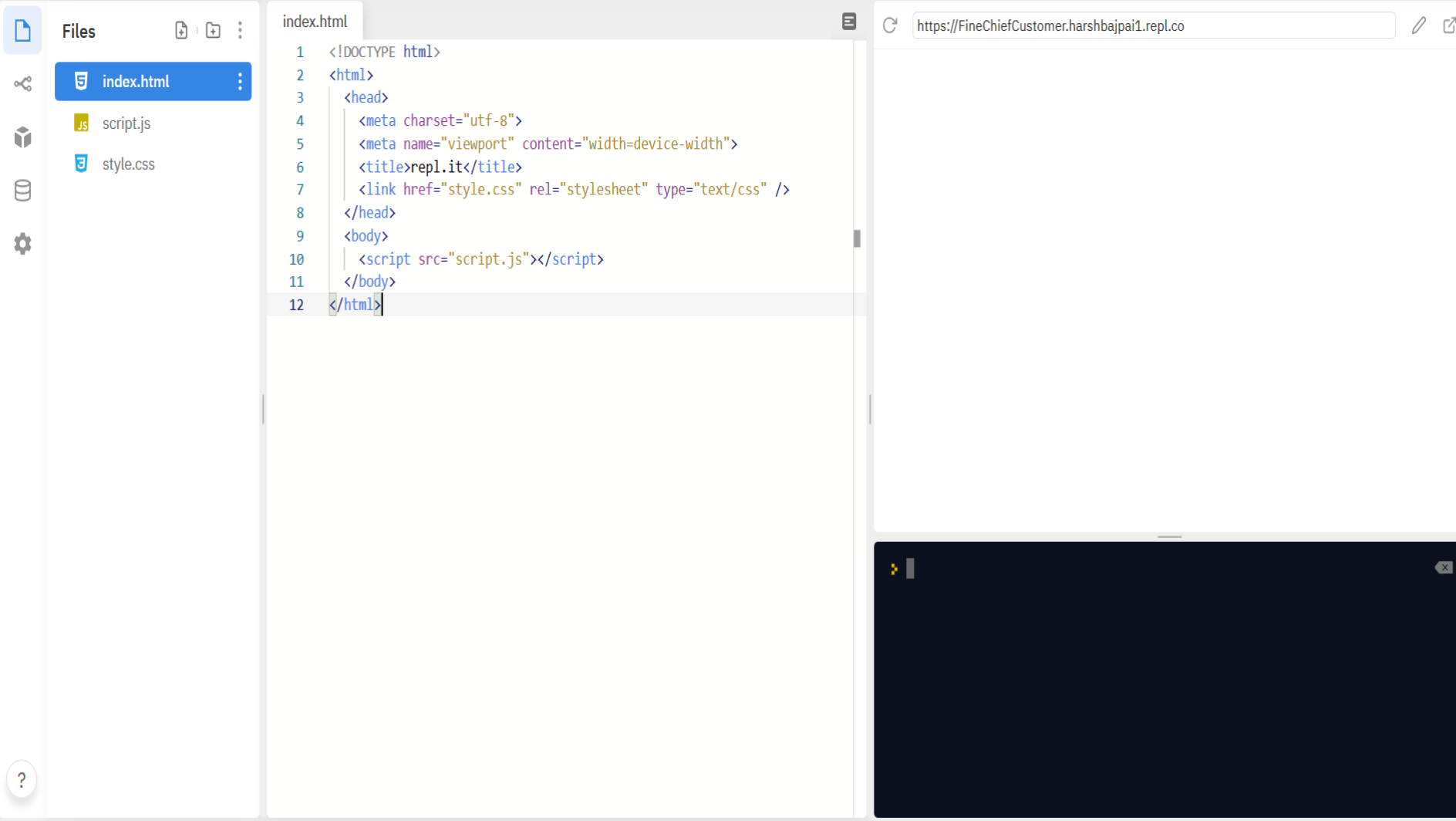Open the Database sidebar icon
The image size is (1456, 821).
22,191
